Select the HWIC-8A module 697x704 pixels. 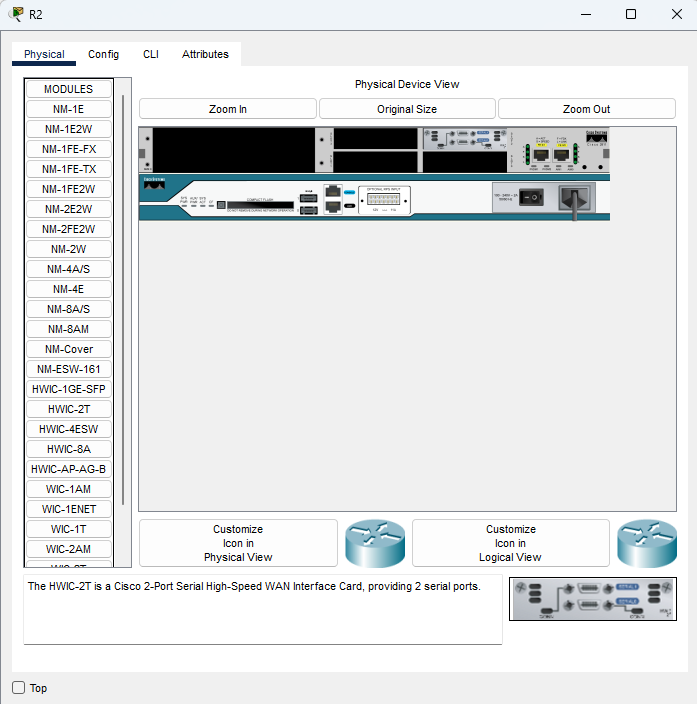pyautogui.click(x=69, y=449)
